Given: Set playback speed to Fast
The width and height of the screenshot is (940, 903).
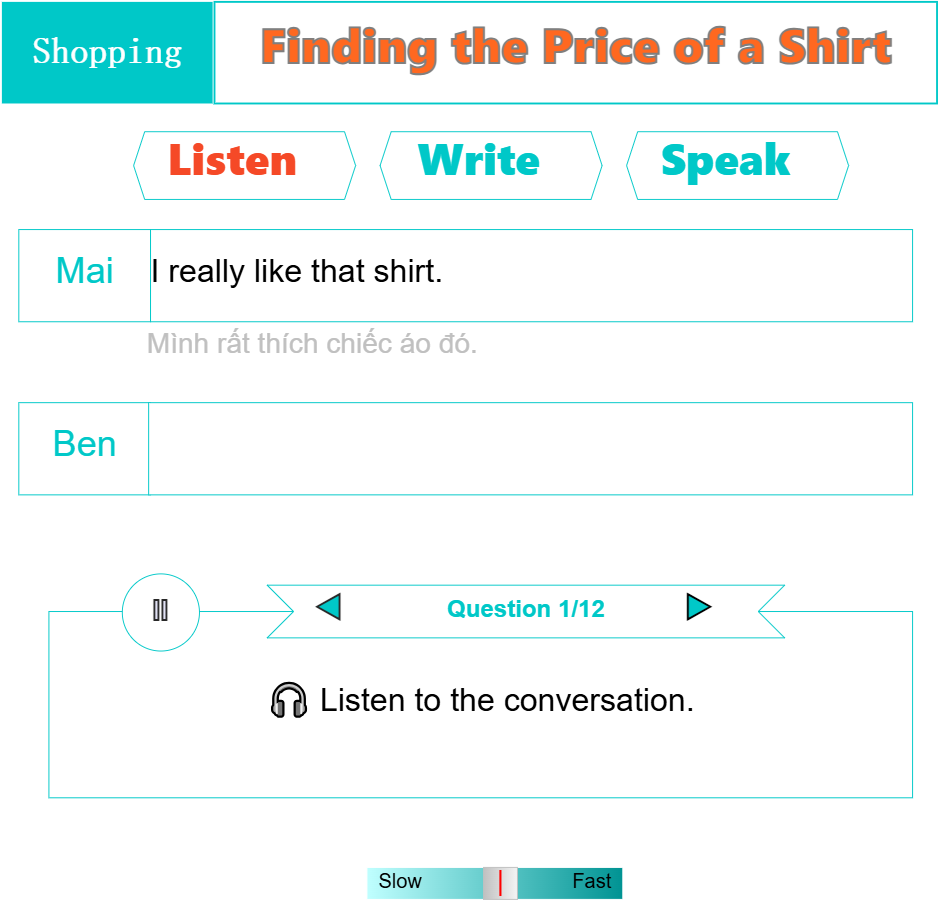Looking at the screenshot, I should click(592, 882).
